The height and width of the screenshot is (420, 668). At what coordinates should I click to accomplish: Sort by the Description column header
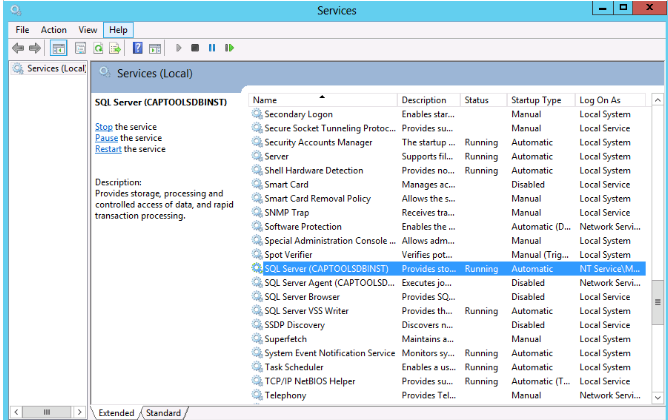click(429, 100)
